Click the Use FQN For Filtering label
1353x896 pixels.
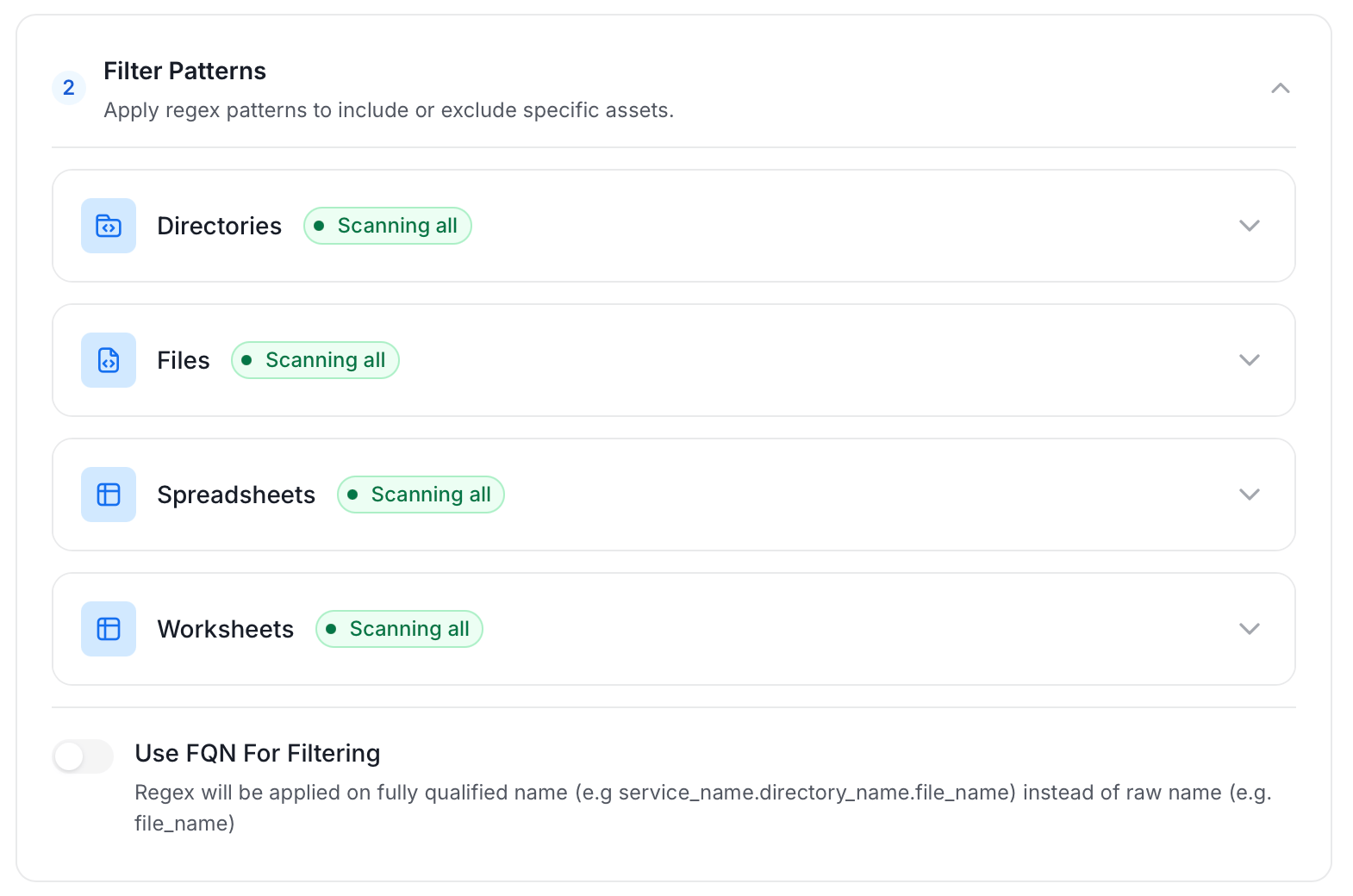pyautogui.click(x=257, y=753)
